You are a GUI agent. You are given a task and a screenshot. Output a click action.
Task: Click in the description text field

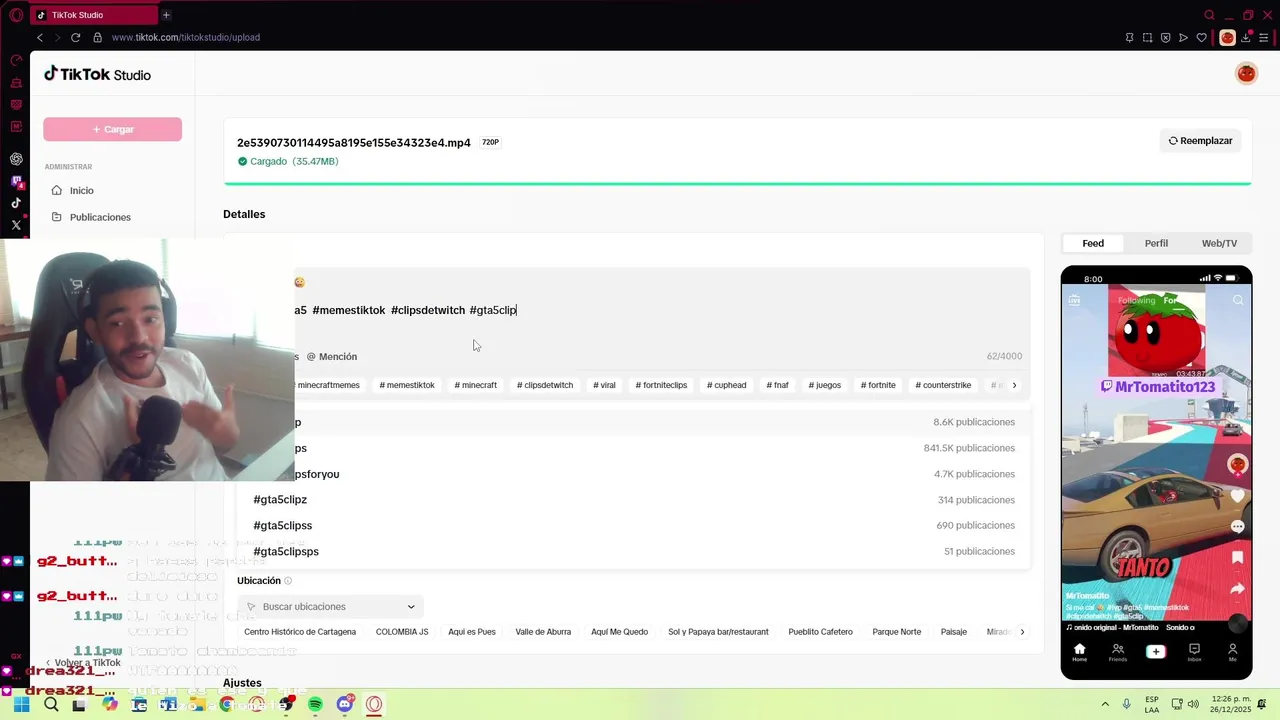click(634, 310)
